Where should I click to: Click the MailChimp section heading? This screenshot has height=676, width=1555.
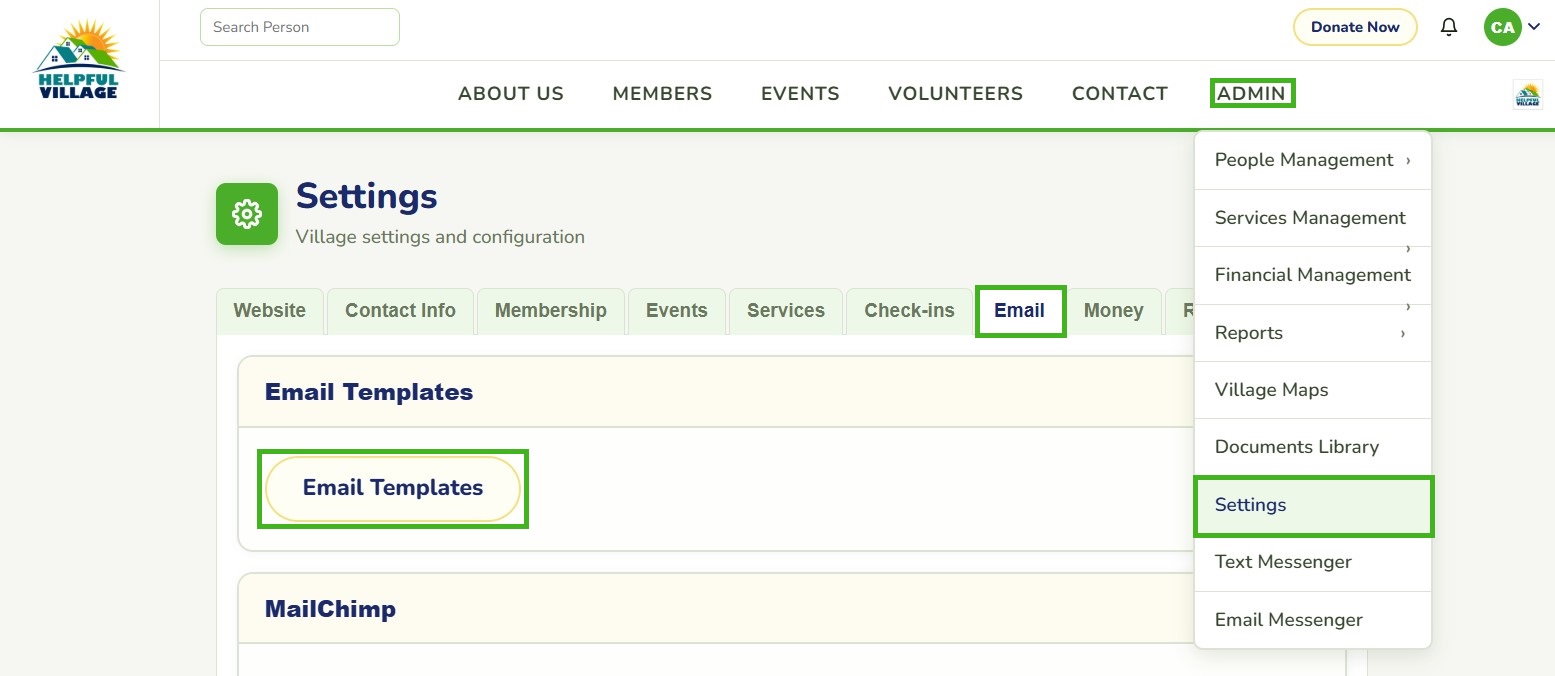point(330,609)
